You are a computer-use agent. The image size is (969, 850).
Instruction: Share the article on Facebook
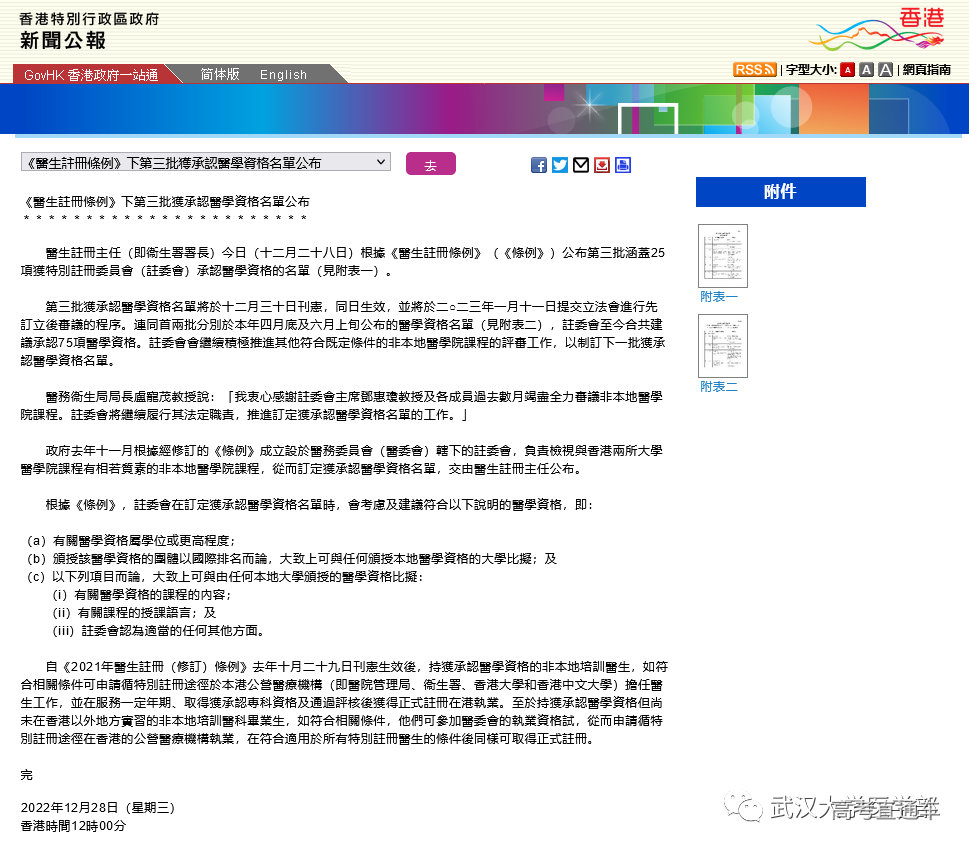point(539,165)
